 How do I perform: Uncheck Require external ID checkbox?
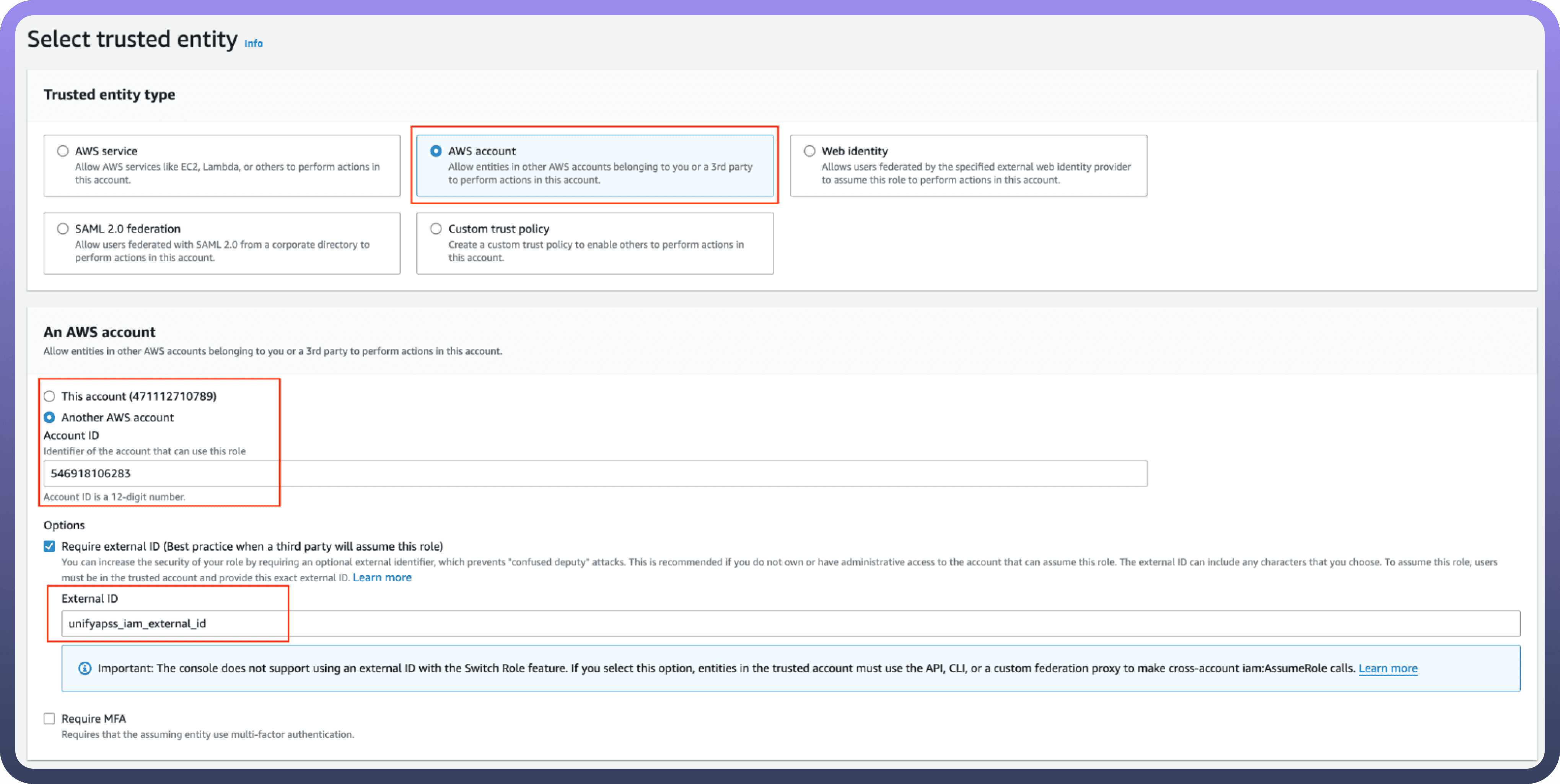click(50, 547)
